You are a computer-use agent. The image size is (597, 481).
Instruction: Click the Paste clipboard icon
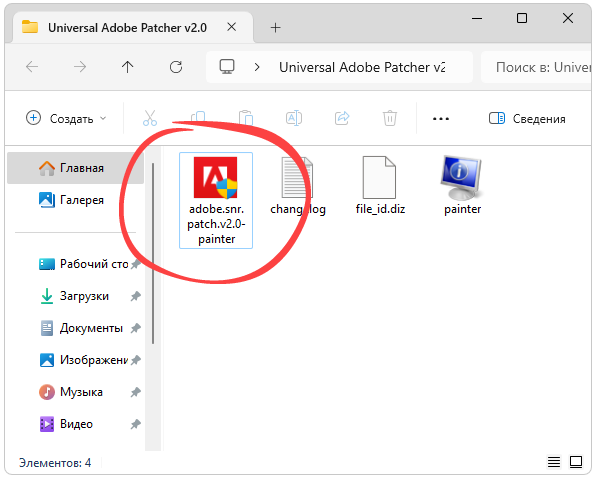point(246,118)
